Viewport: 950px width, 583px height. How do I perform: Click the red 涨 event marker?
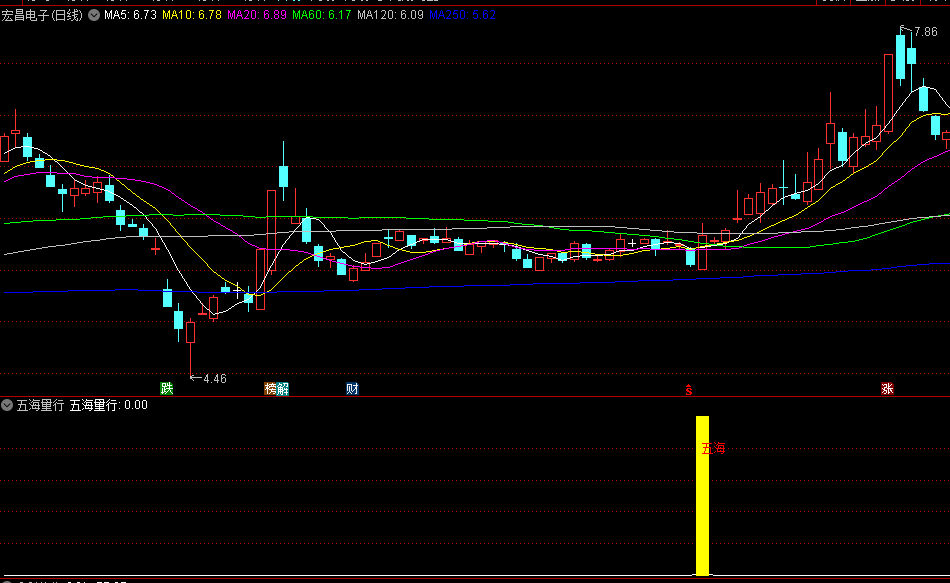[887, 388]
